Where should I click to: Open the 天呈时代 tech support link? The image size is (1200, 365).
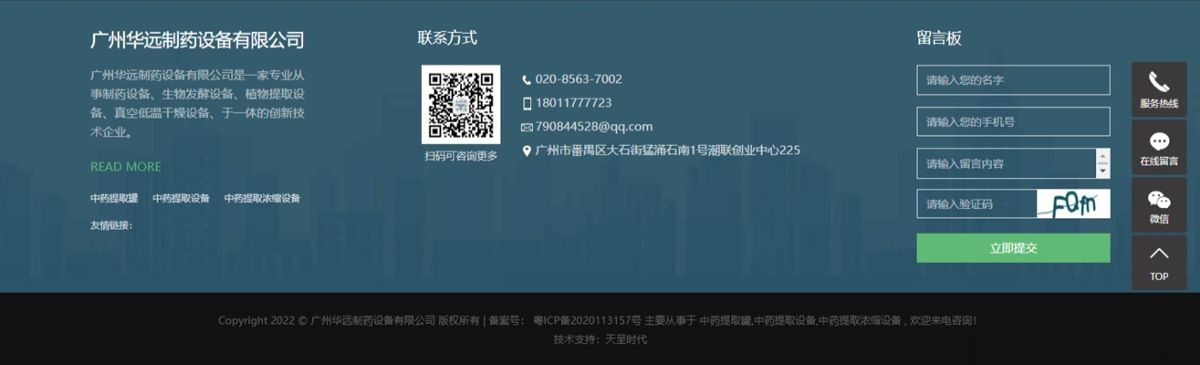(626, 340)
